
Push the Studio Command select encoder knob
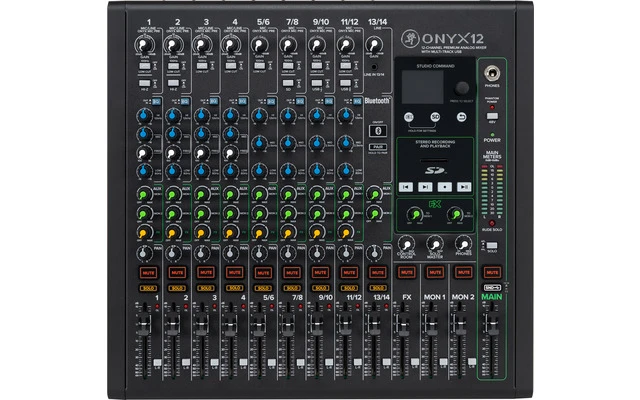coord(462,87)
